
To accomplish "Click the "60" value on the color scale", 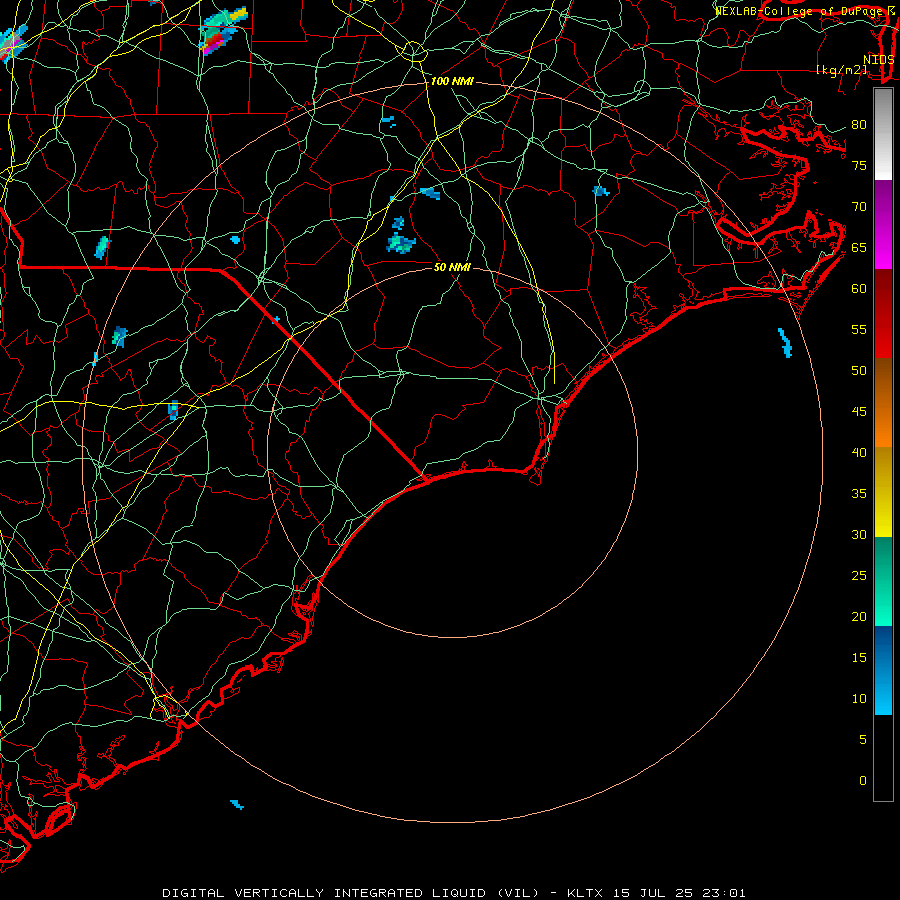I will pos(859,288).
